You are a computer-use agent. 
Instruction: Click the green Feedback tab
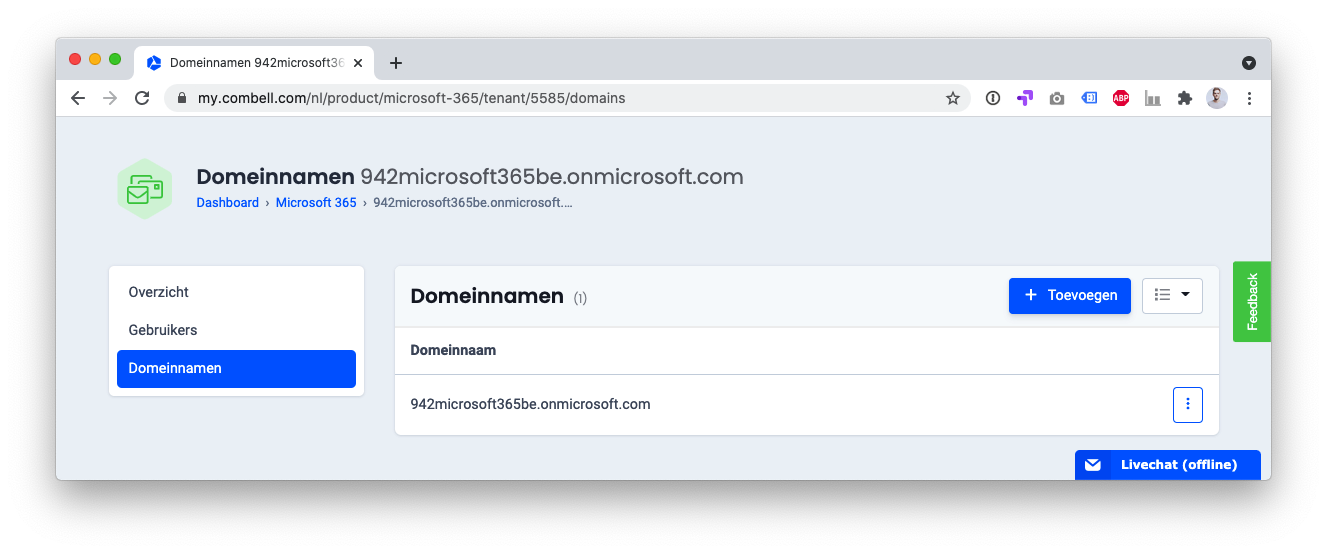coord(1252,302)
